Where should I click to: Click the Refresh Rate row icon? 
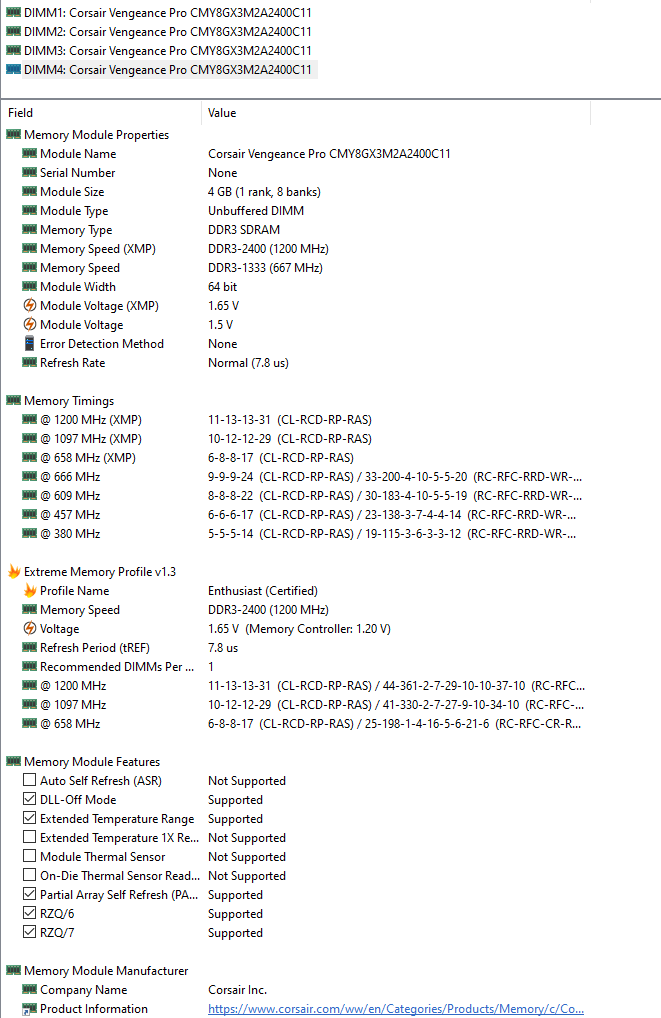coord(29,362)
